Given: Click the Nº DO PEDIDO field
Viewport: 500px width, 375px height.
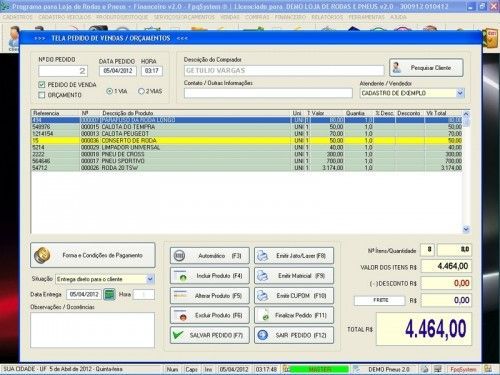Looking at the screenshot, I should click(x=63, y=71).
